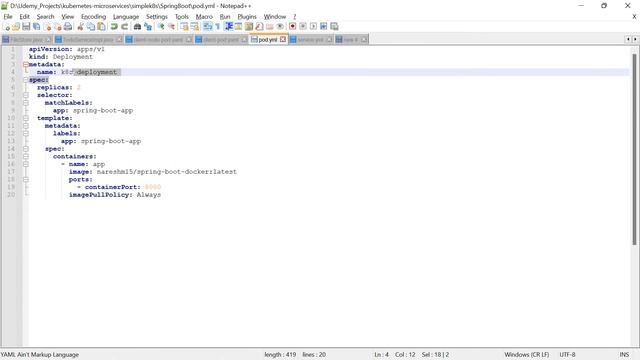Collapse the ports block fold marker

tap(26, 180)
